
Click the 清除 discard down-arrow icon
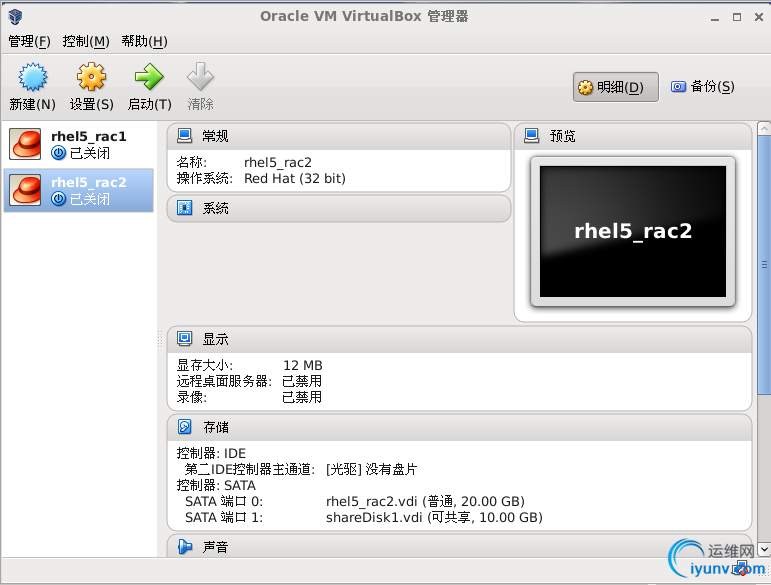[x=200, y=76]
